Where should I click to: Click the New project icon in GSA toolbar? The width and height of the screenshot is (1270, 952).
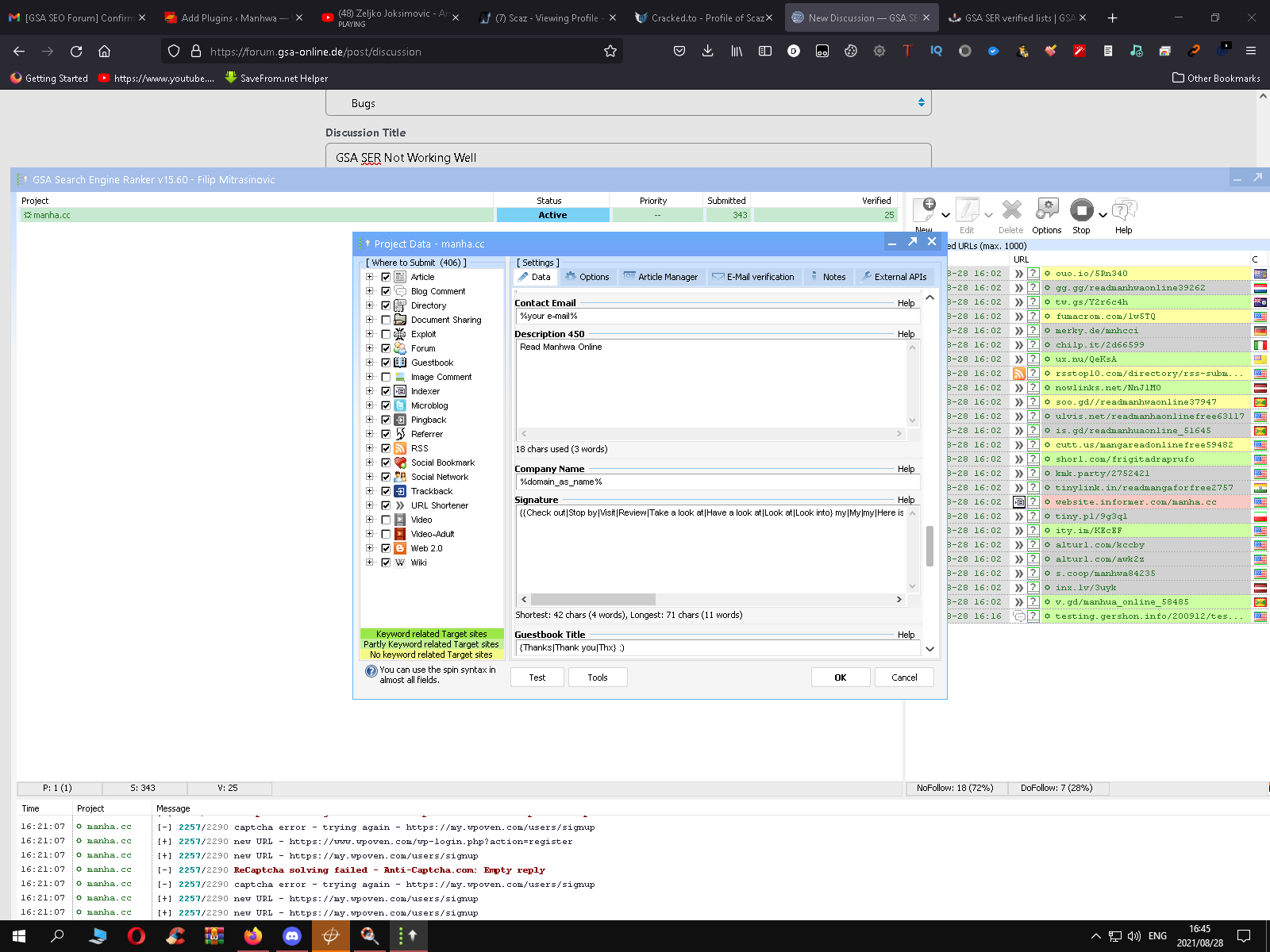925,210
